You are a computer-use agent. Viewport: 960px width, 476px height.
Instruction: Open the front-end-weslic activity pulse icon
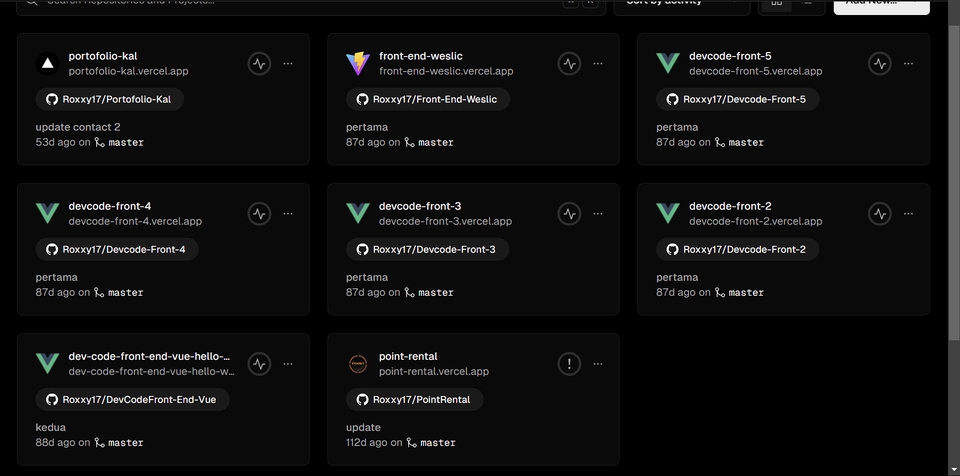(569, 63)
